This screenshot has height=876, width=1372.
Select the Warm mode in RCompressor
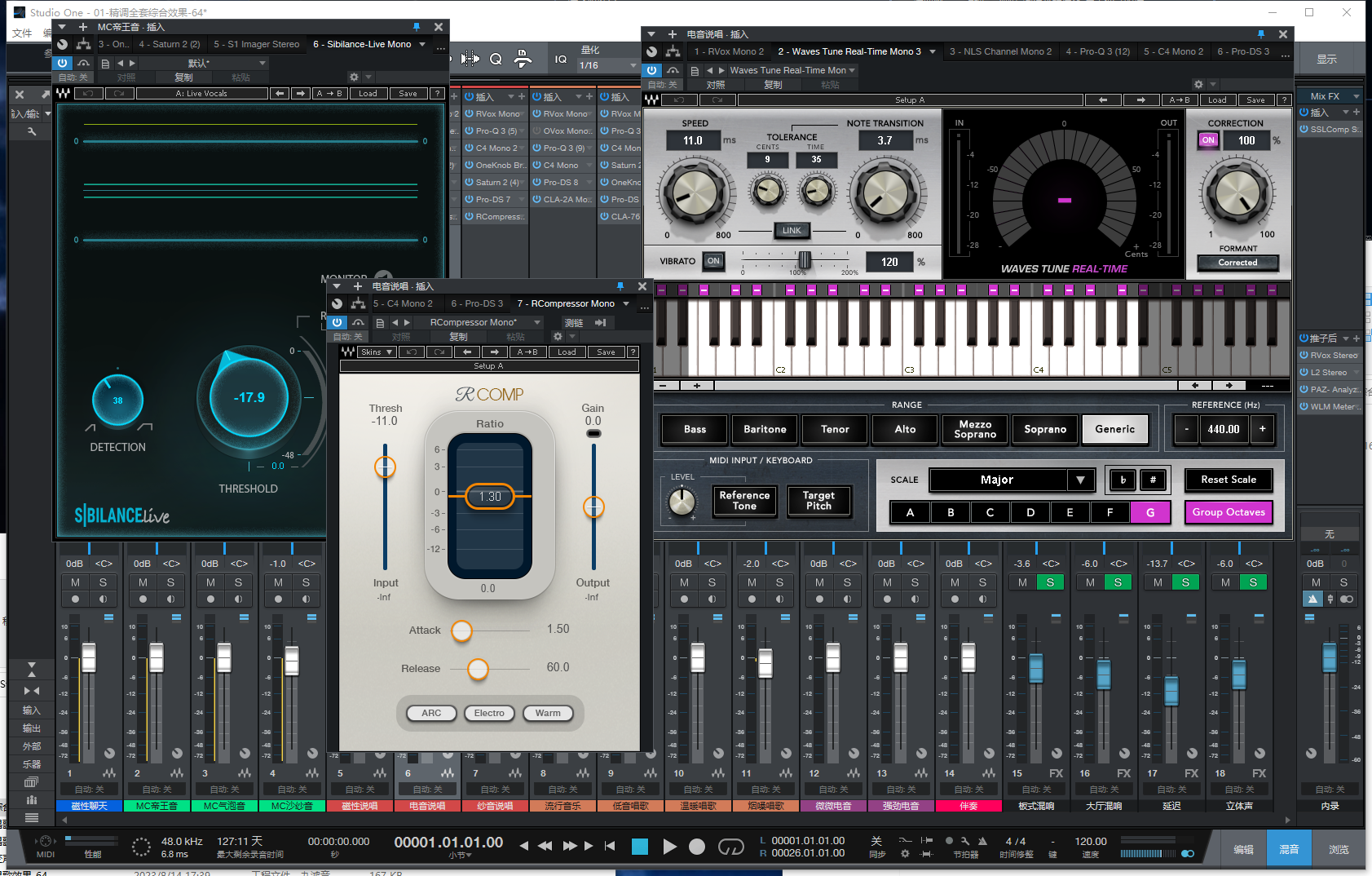(548, 713)
